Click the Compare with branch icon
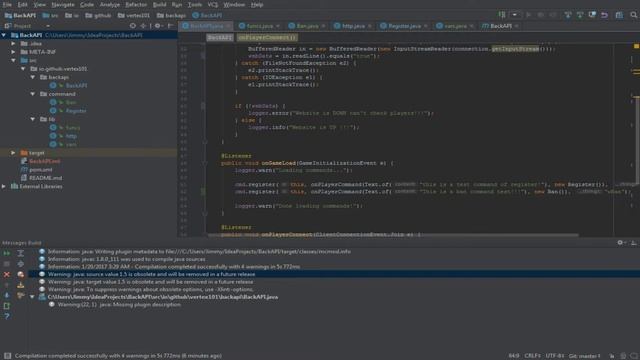Viewport: 640px width, 360px height. pyautogui.click(x=592, y=15)
